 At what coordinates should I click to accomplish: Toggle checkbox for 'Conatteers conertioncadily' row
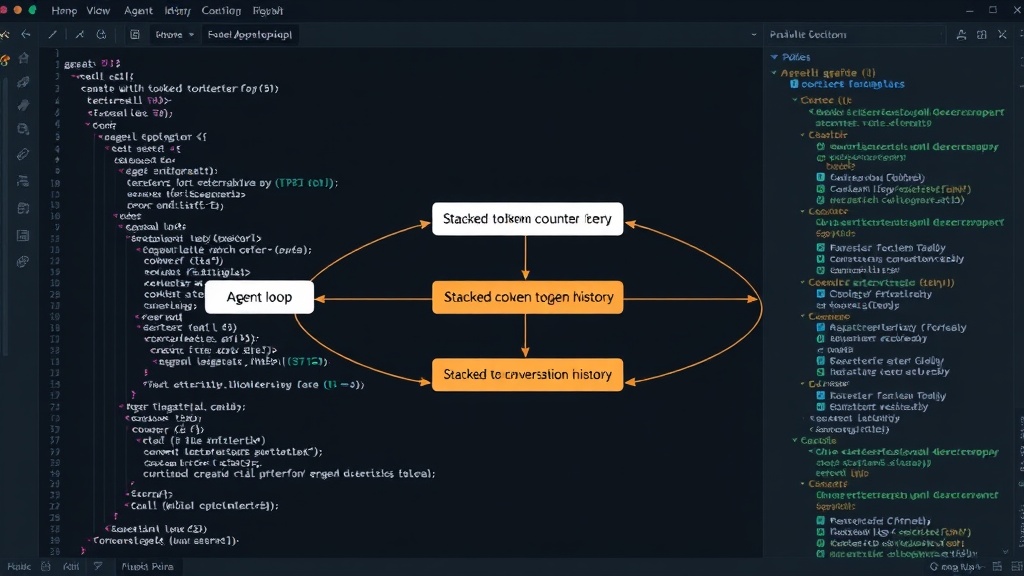(x=821, y=259)
